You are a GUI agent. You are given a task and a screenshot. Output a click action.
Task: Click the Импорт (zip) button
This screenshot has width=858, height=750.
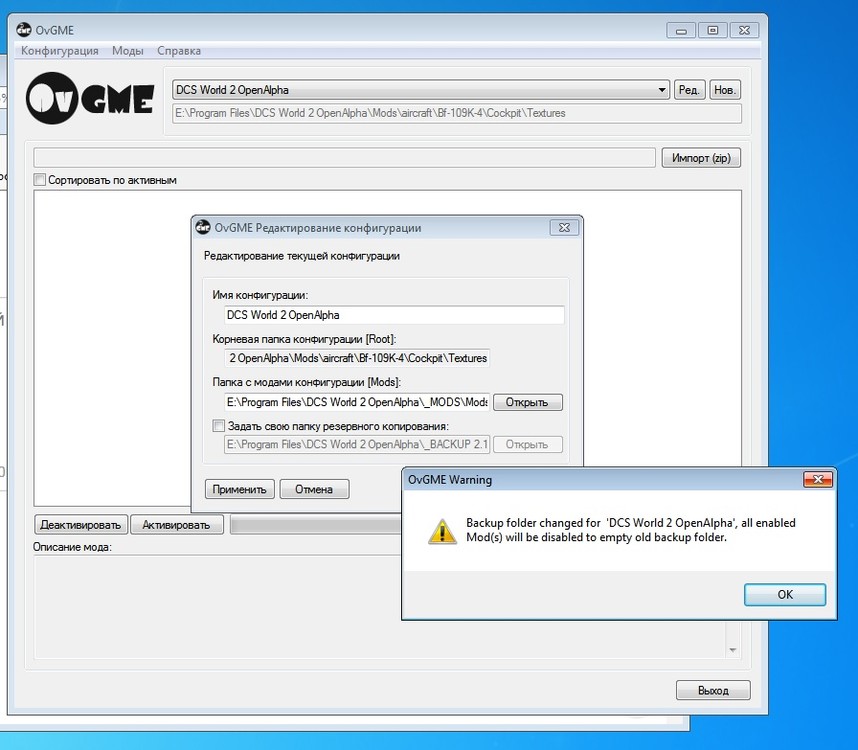tap(701, 158)
